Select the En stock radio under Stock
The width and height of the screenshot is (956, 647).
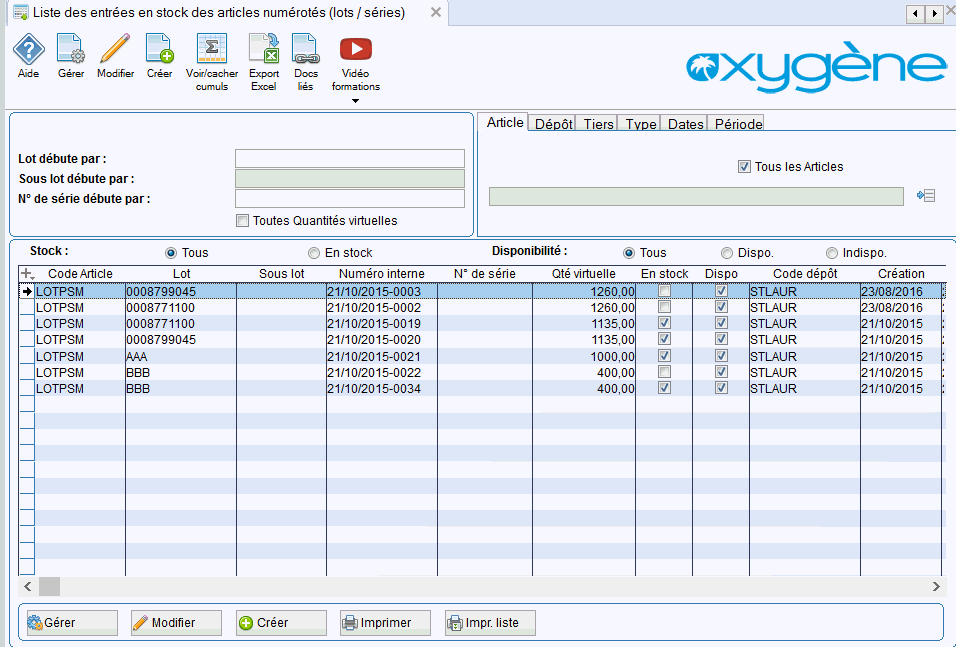[314, 252]
